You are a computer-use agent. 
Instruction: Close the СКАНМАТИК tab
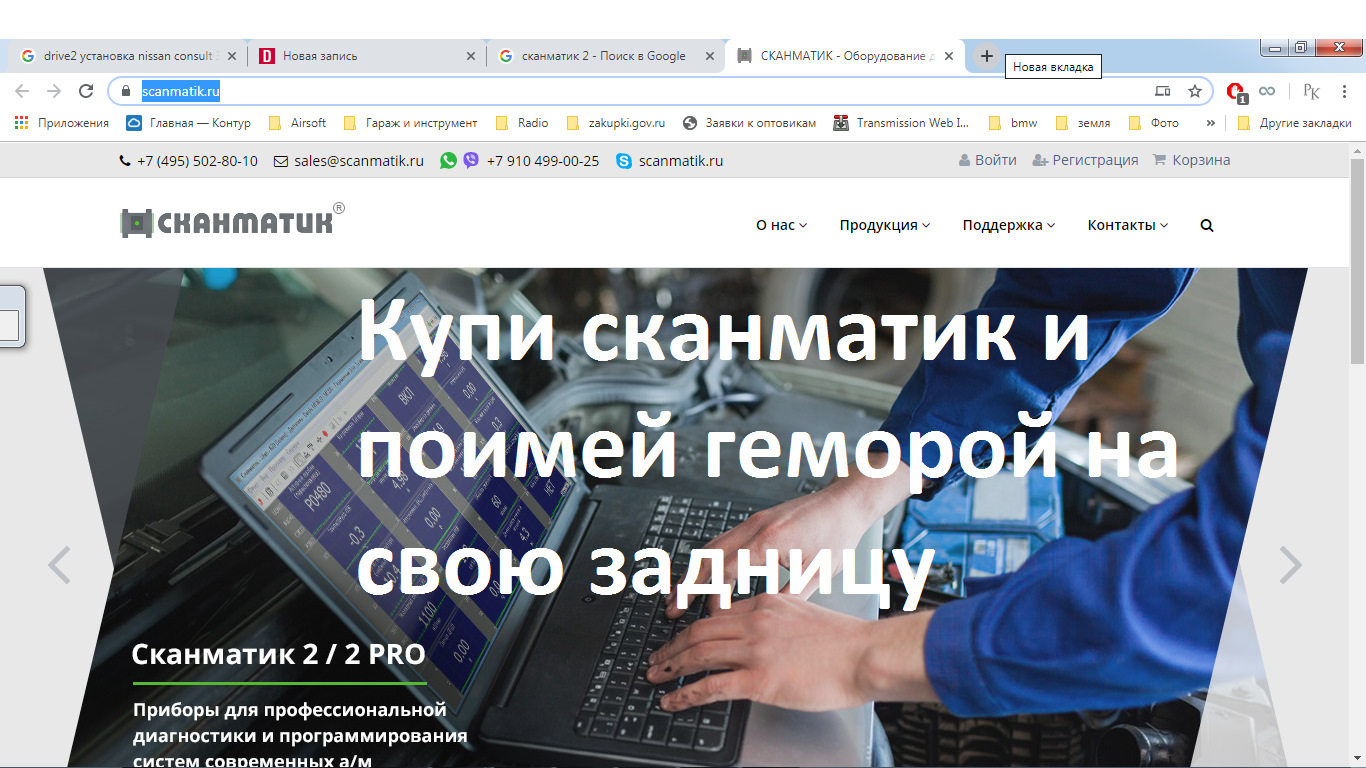(949, 56)
